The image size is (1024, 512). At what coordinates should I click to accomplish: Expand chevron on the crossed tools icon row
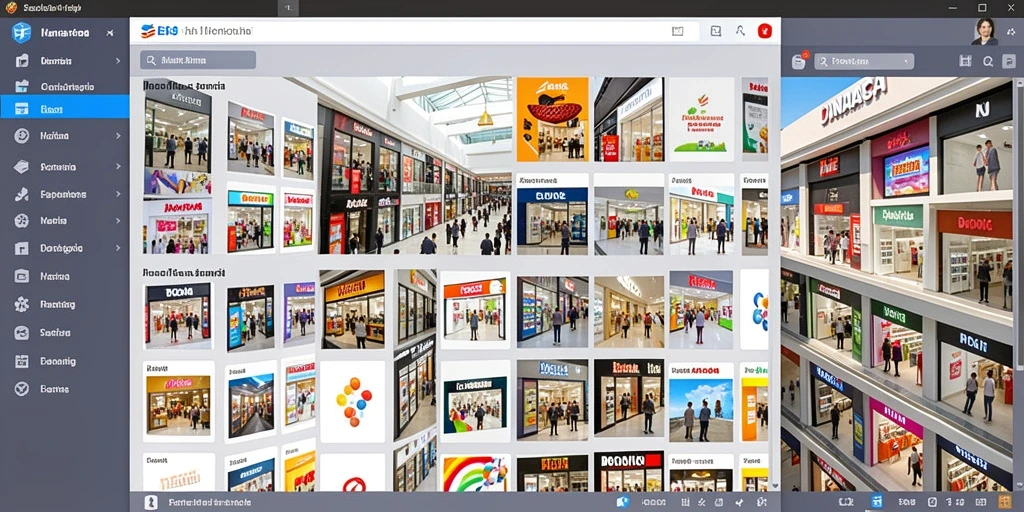point(118,194)
